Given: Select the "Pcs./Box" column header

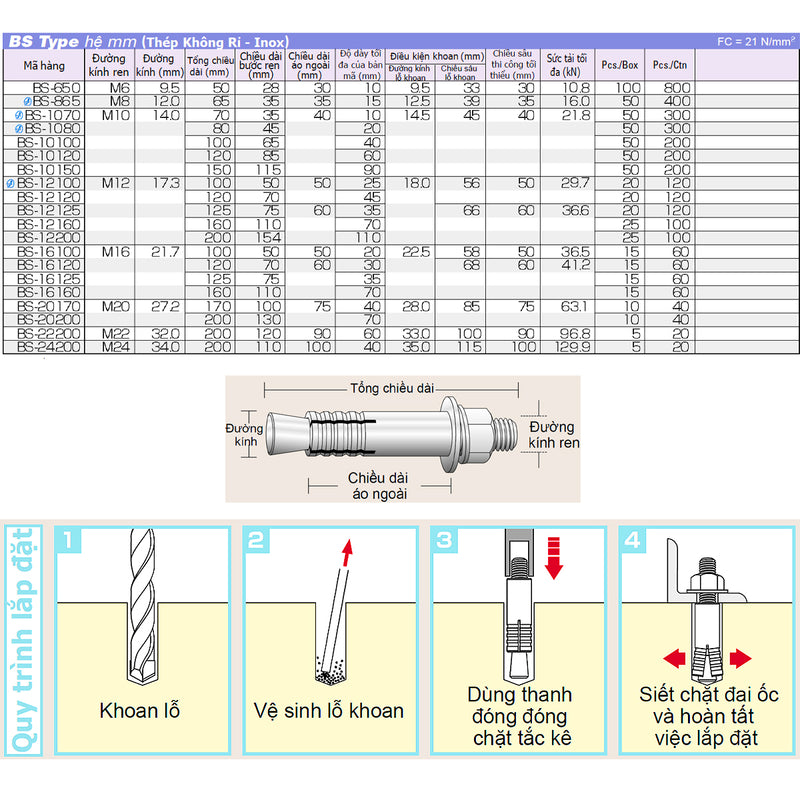Looking at the screenshot, I should point(619,65).
